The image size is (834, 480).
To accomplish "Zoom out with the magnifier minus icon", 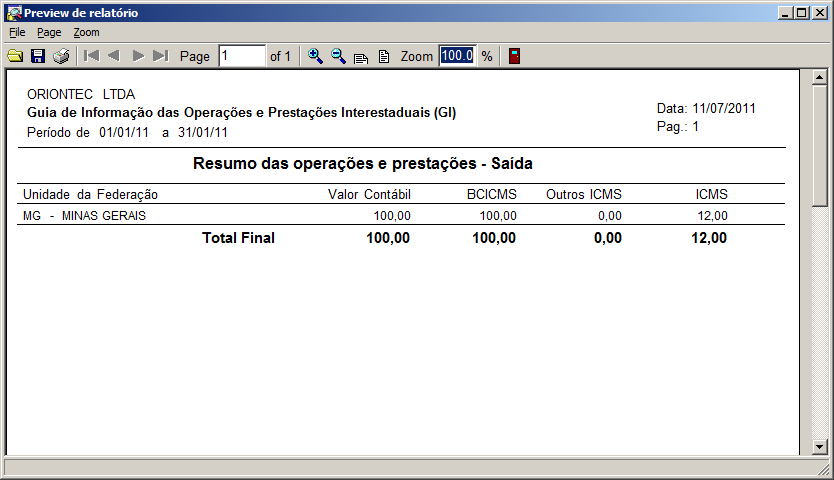I will [x=338, y=56].
